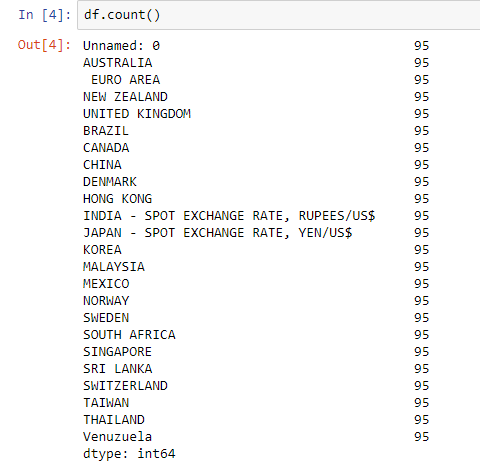Select the In [4] prompt label
480x470 pixels.
pos(45,15)
